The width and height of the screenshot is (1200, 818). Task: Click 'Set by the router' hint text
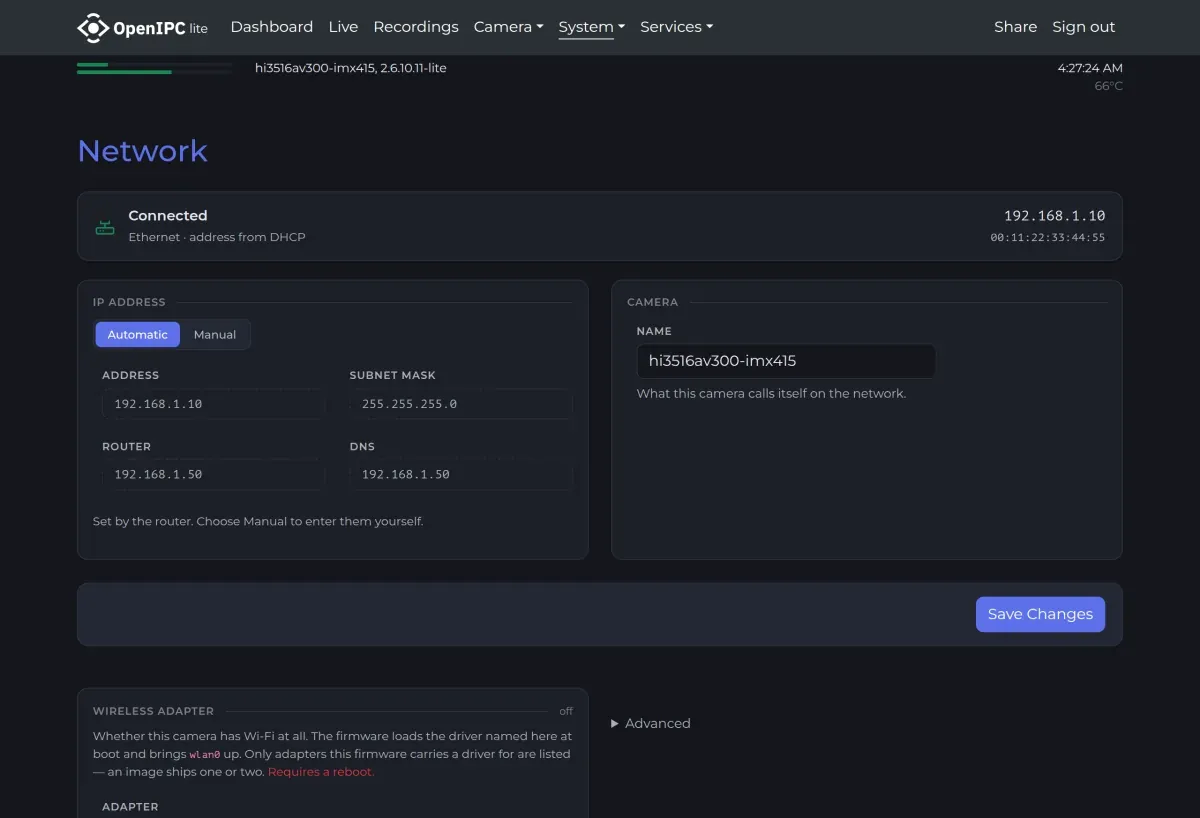258,521
